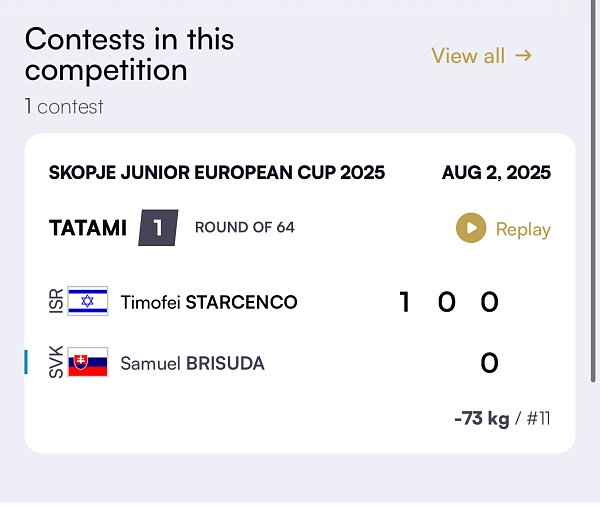Open Skopje Junior European Cup 2025 title

coord(217,173)
